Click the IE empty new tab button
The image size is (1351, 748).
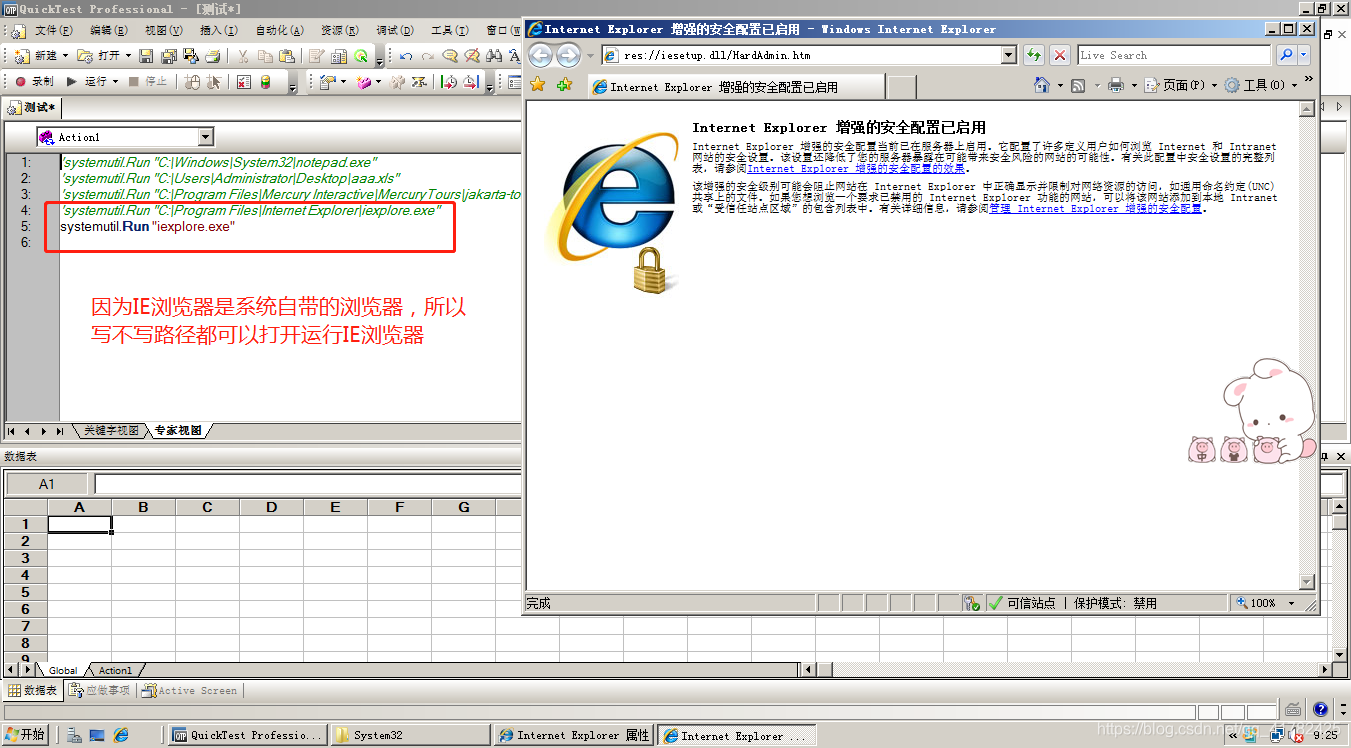[902, 87]
